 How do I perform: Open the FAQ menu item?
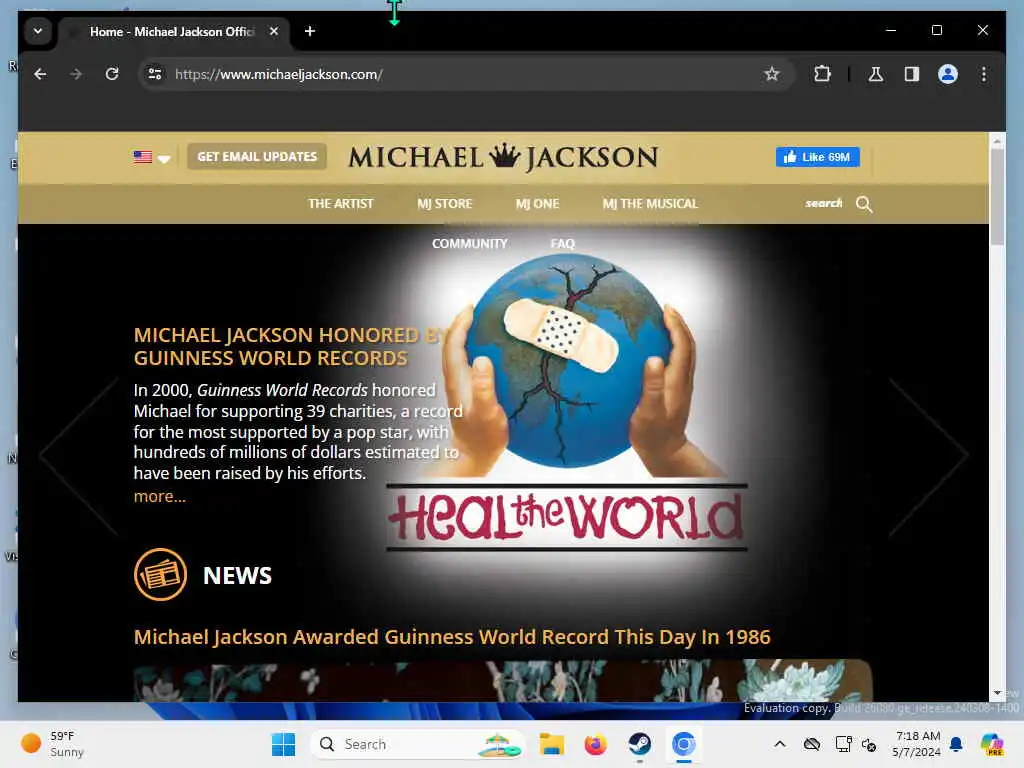pyautogui.click(x=563, y=244)
